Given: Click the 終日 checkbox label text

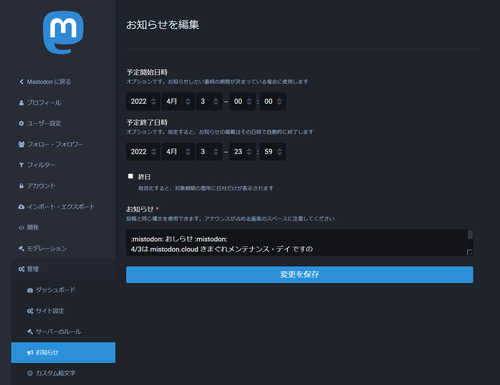Looking at the screenshot, I should click(144, 177).
